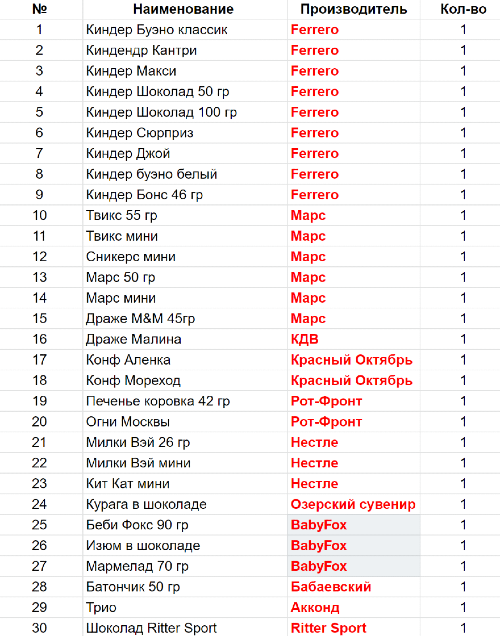Click the Киндер Сюрприз name cell
Image resolution: width=500 pixels, height=636 pixels.
pos(185,133)
